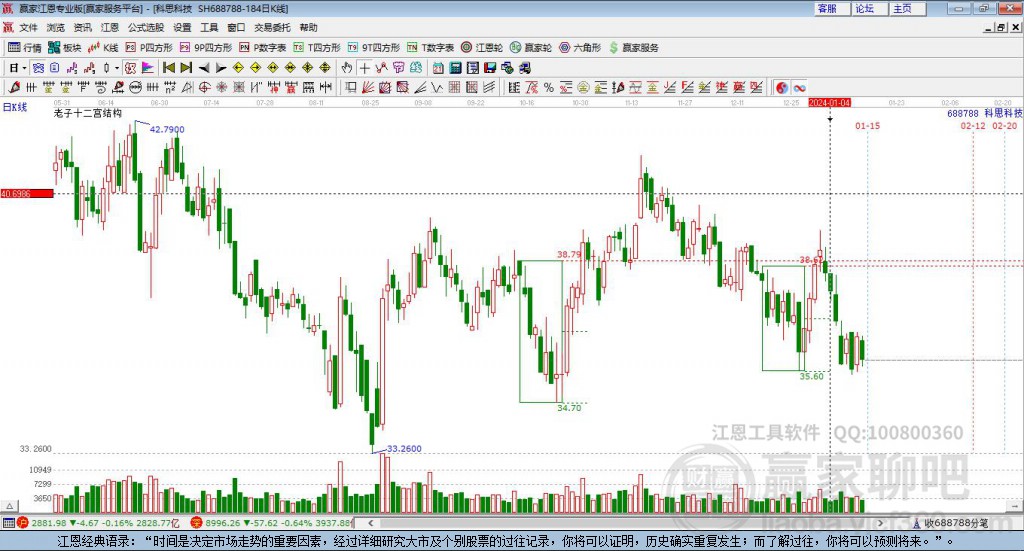This screenshot has width=1024, height=551.
Task: Click the 02-12 date label
Action: [972, 126]
